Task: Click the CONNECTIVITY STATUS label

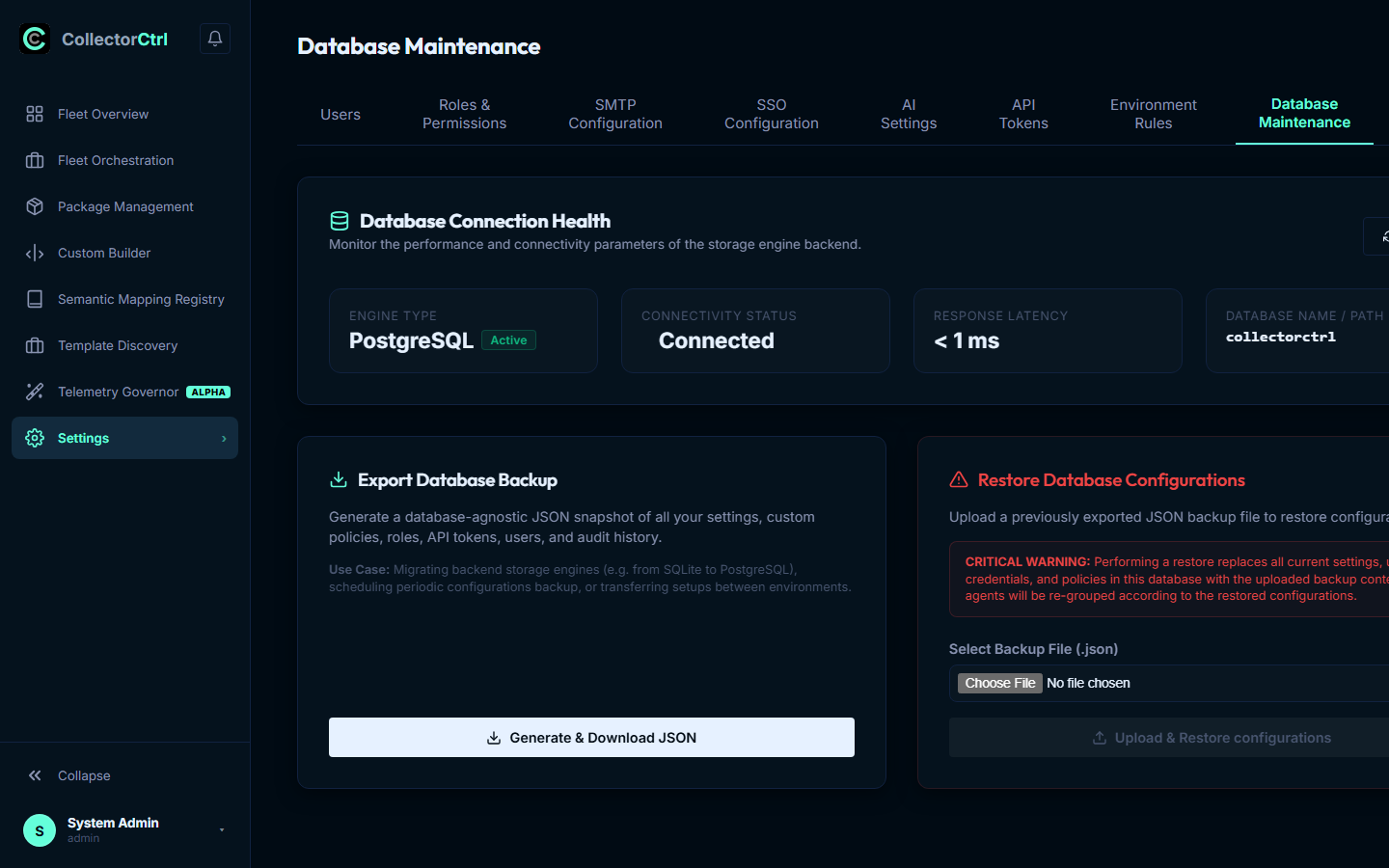Action: pos(719,316)
